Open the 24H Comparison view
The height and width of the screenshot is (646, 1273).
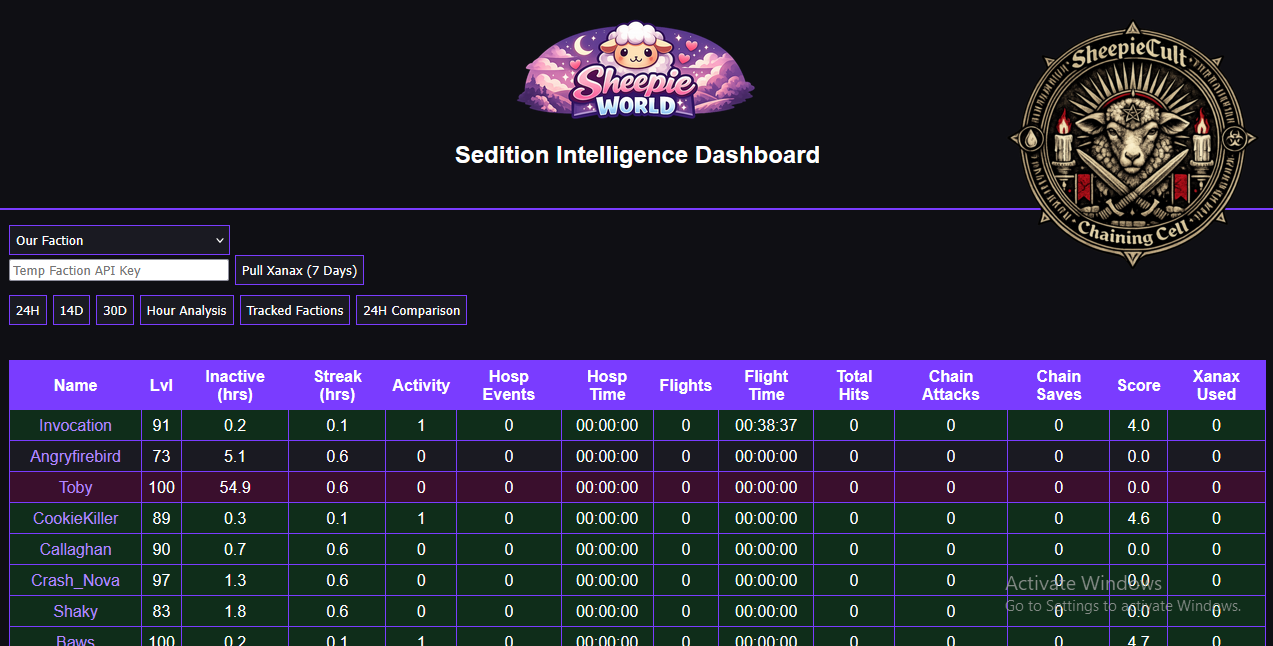[x=411, y=310]
